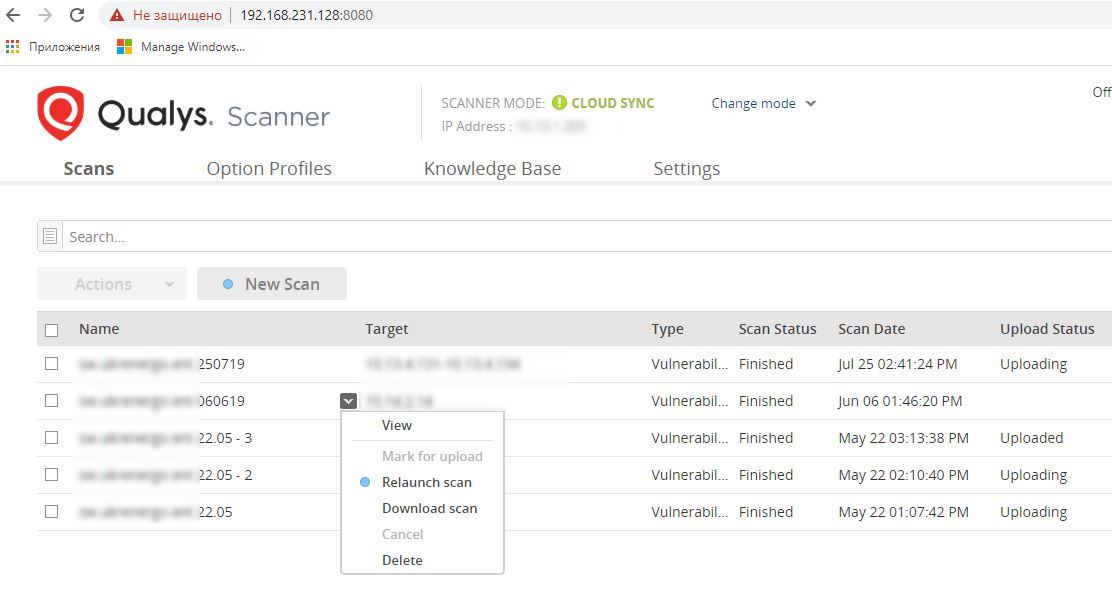Click the browser refresh icon
This screenshot has width=1112, height=590.
coord(77,15)
